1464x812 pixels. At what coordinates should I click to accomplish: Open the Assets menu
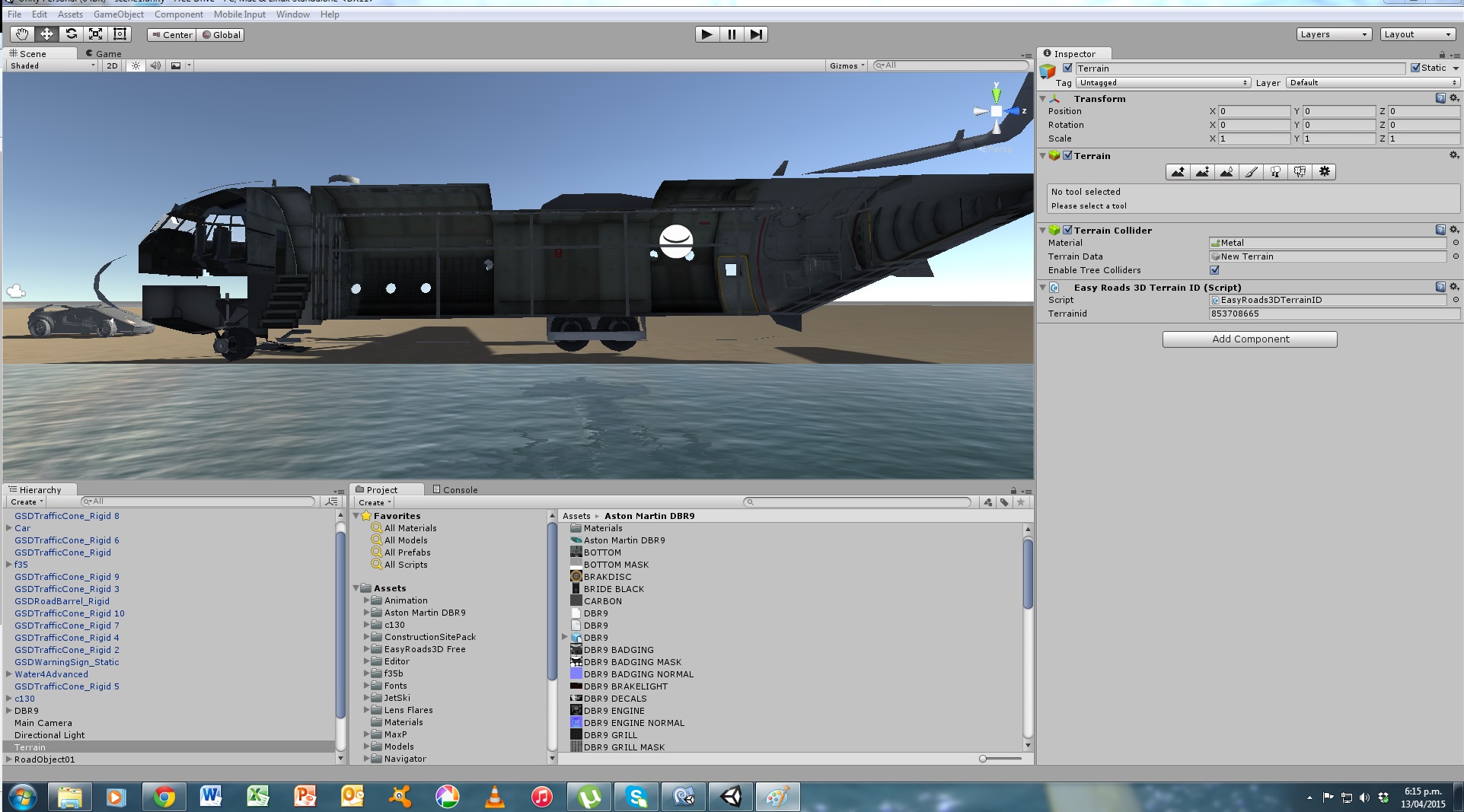click(70, 14)
